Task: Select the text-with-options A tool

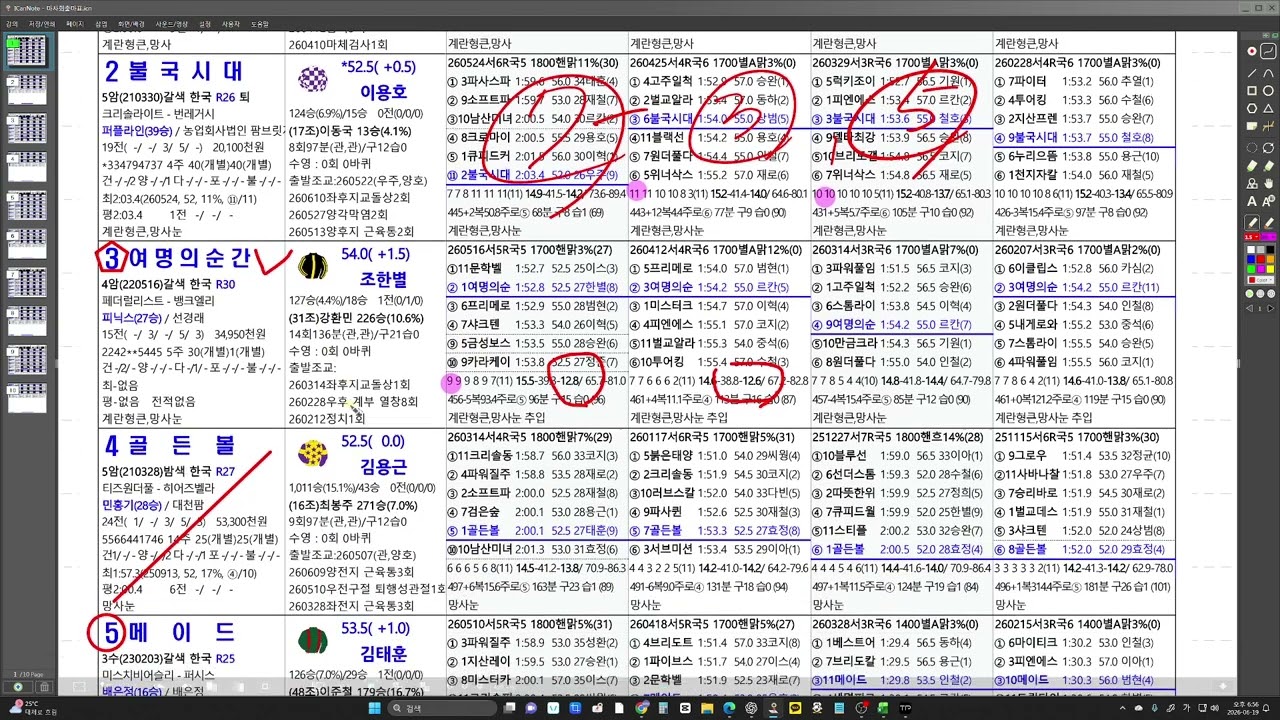Action: click(1268, 201)
